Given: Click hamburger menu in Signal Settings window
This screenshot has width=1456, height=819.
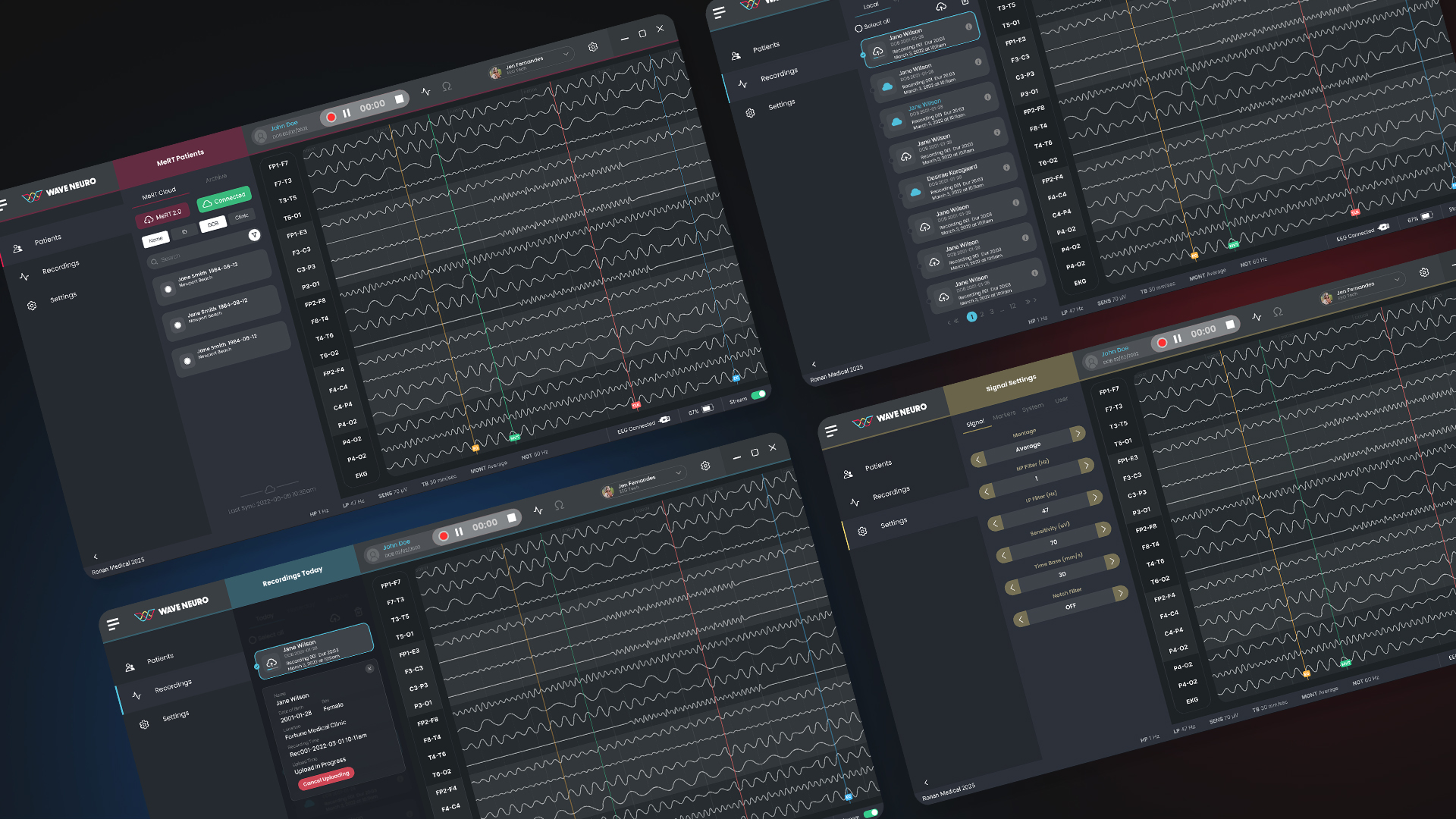Looking at the screenshot, I should [x=831, y=431].
